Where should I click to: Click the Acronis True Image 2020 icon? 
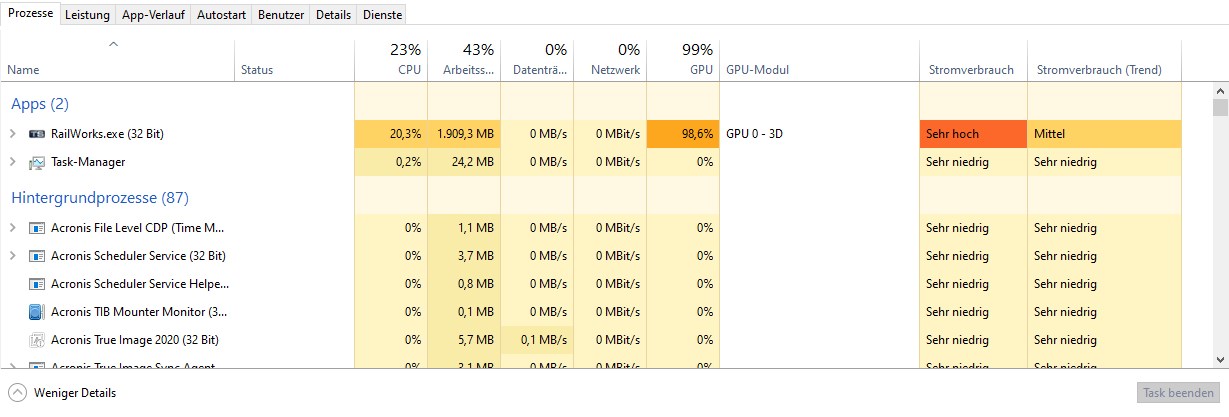pos(37,340)
